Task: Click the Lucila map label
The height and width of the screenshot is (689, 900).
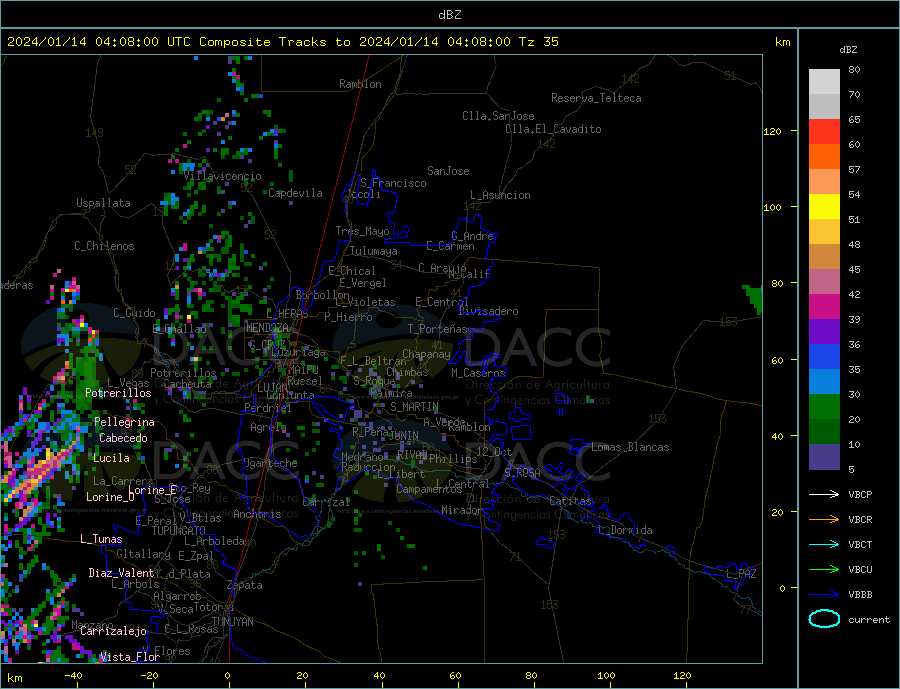Action: point(111,458)
